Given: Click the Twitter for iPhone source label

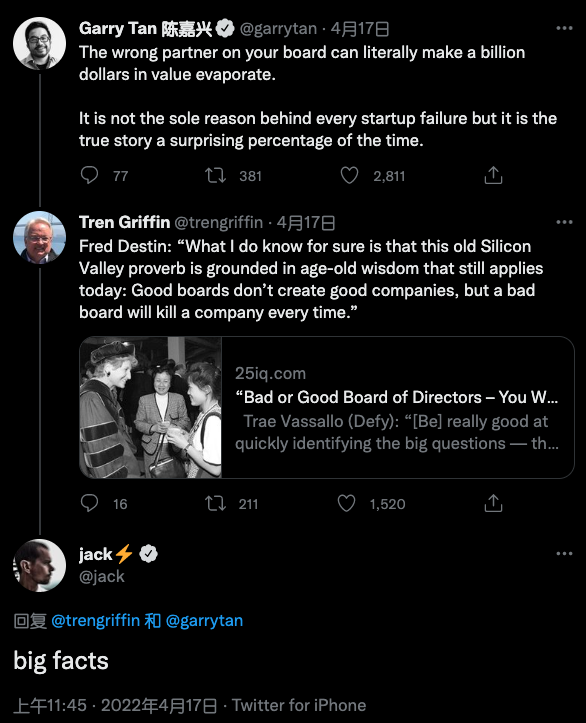Looking at the screenshot, I should coord(299,705).
